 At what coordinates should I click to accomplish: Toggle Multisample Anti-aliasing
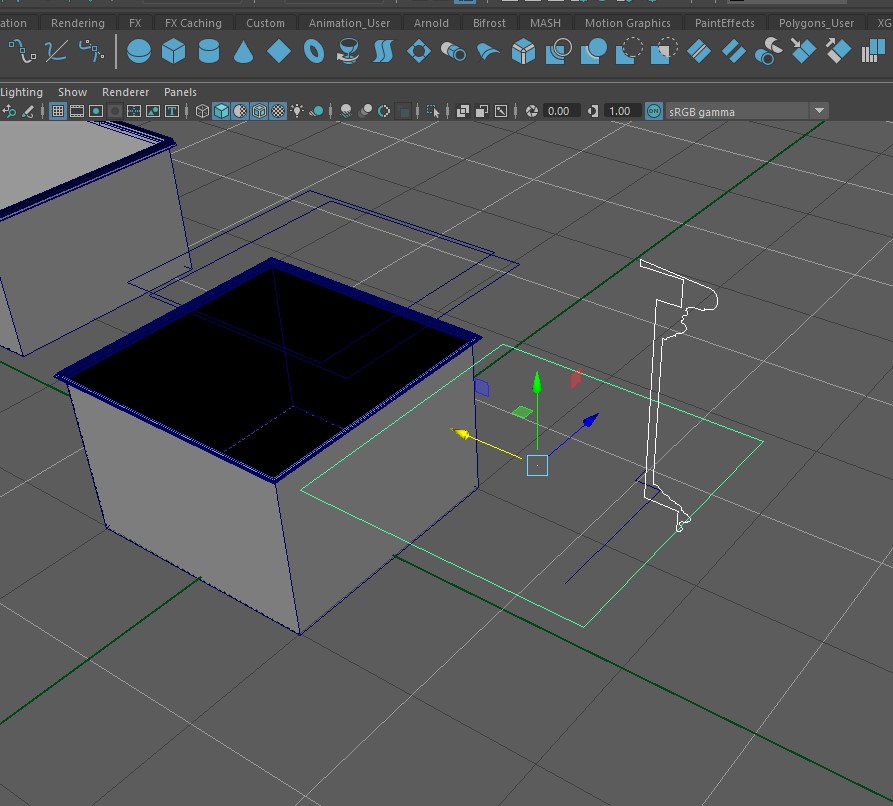[x=384, y=111]
